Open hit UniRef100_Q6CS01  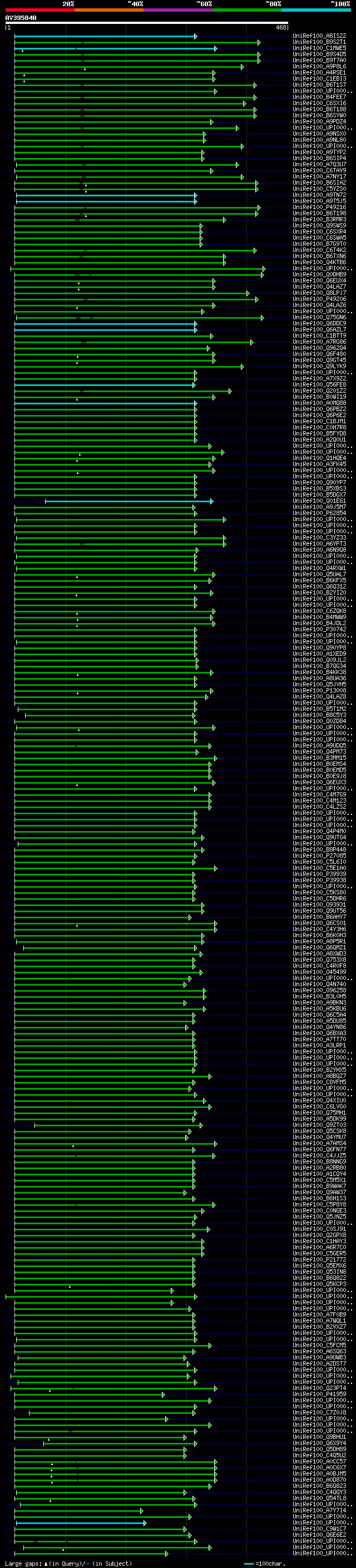pos(319,923)
